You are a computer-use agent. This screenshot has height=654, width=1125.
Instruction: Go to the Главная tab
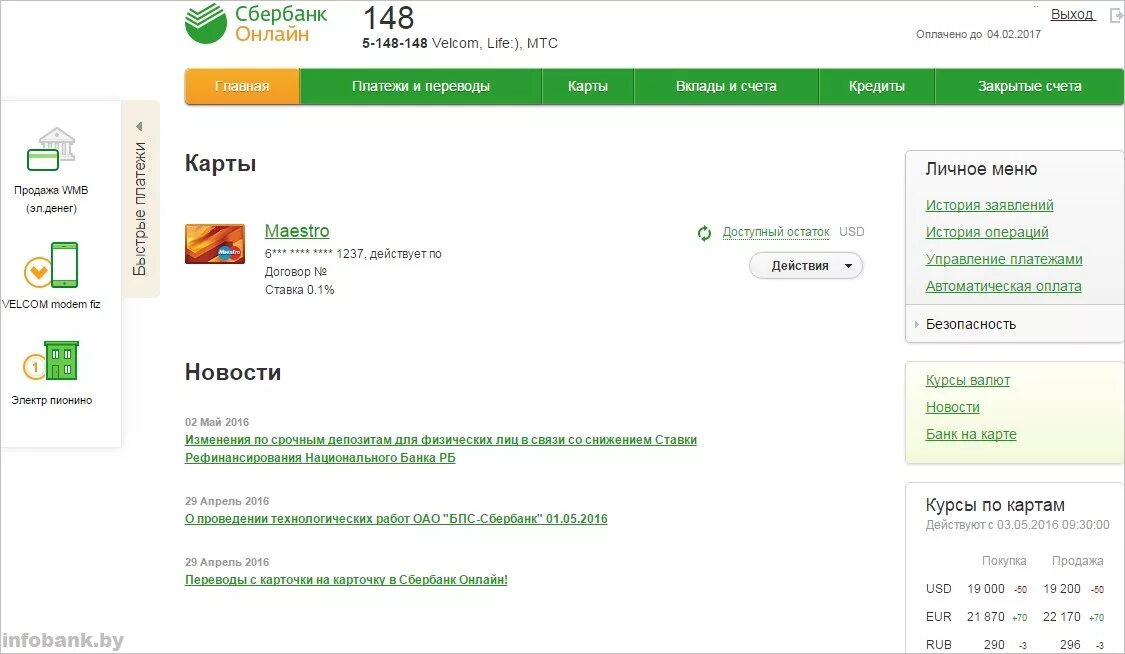[242, 86]
